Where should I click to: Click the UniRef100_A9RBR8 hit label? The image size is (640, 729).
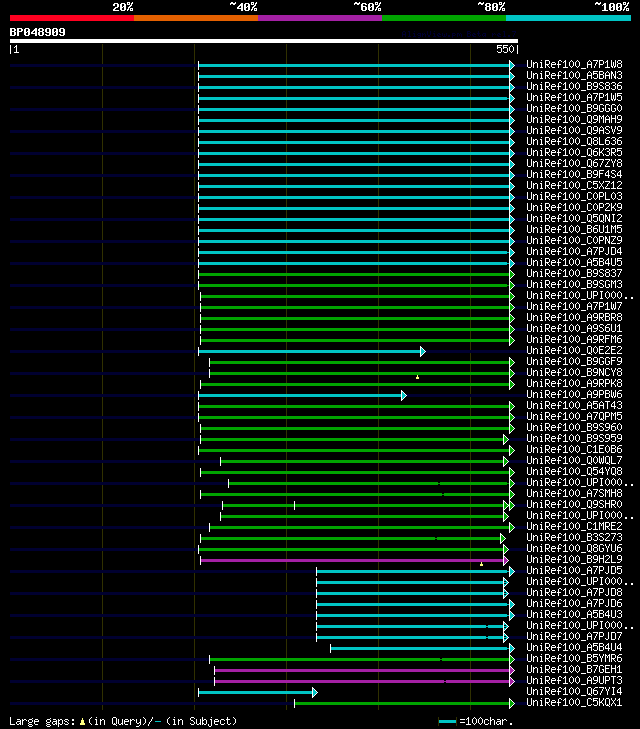click(x=574, y=318)
